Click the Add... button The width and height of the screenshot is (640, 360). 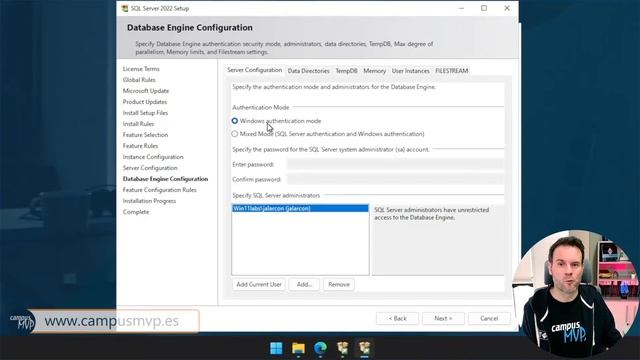304,284
